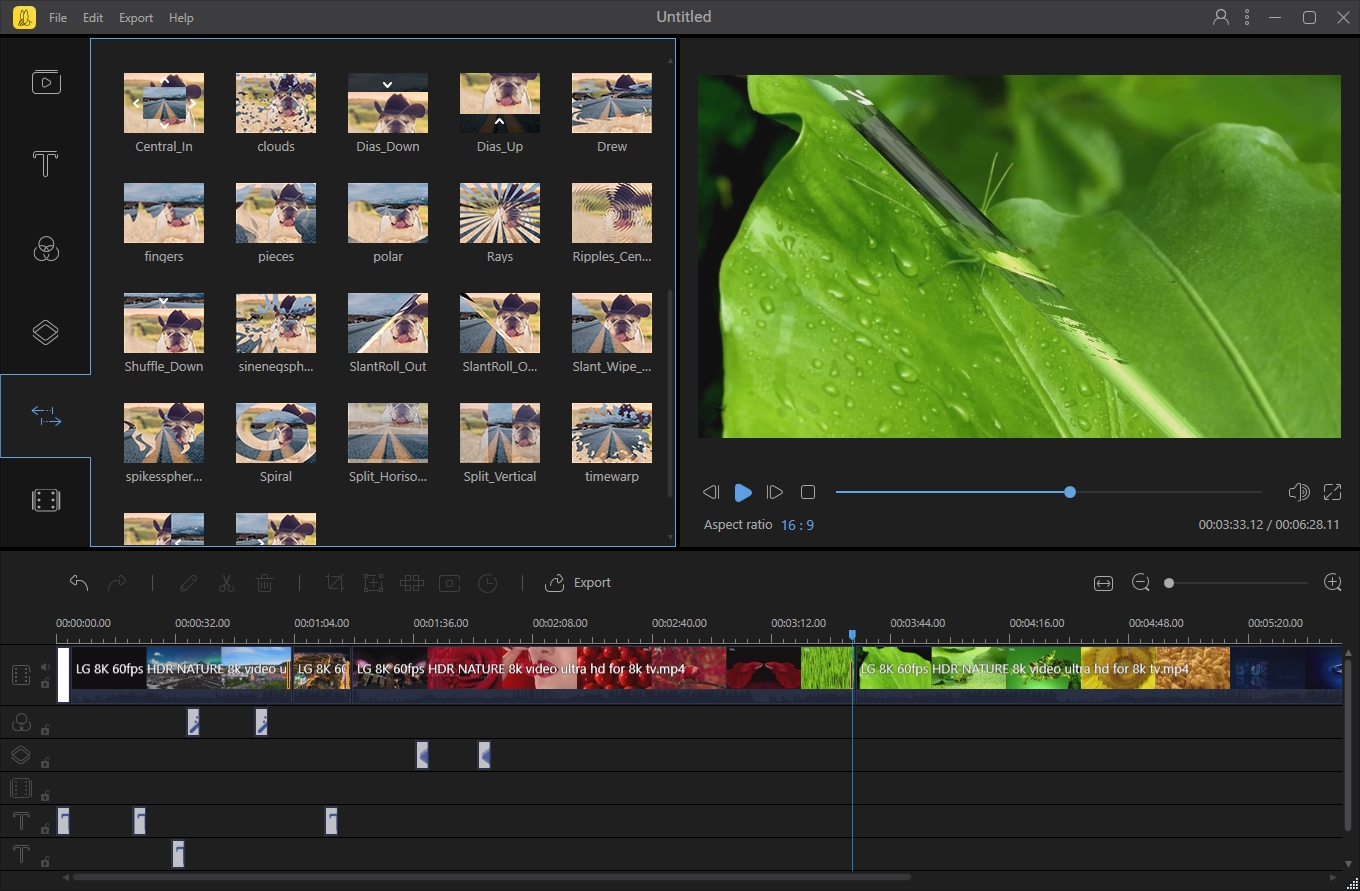This screenshot has width=1360, height=891.
Task: Click the preview playback progress slider
Action: tap(1048, 492)
